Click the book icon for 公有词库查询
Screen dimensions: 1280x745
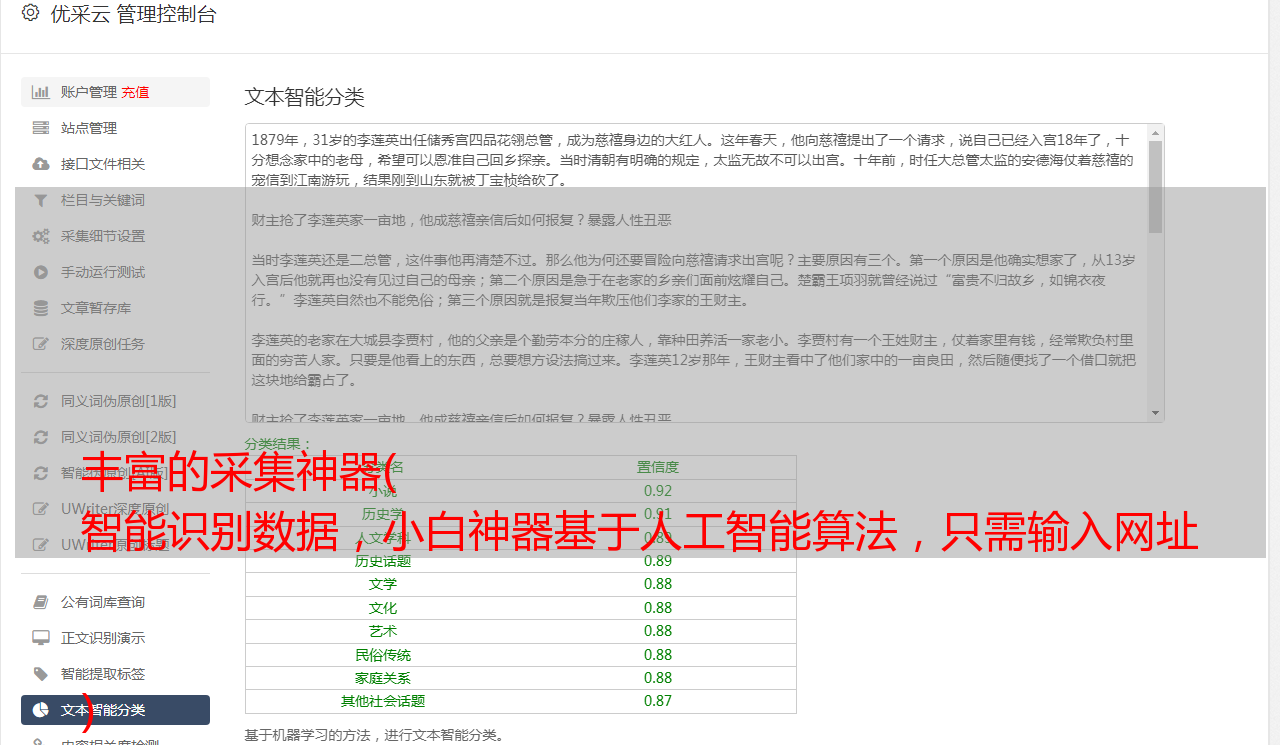41,602
